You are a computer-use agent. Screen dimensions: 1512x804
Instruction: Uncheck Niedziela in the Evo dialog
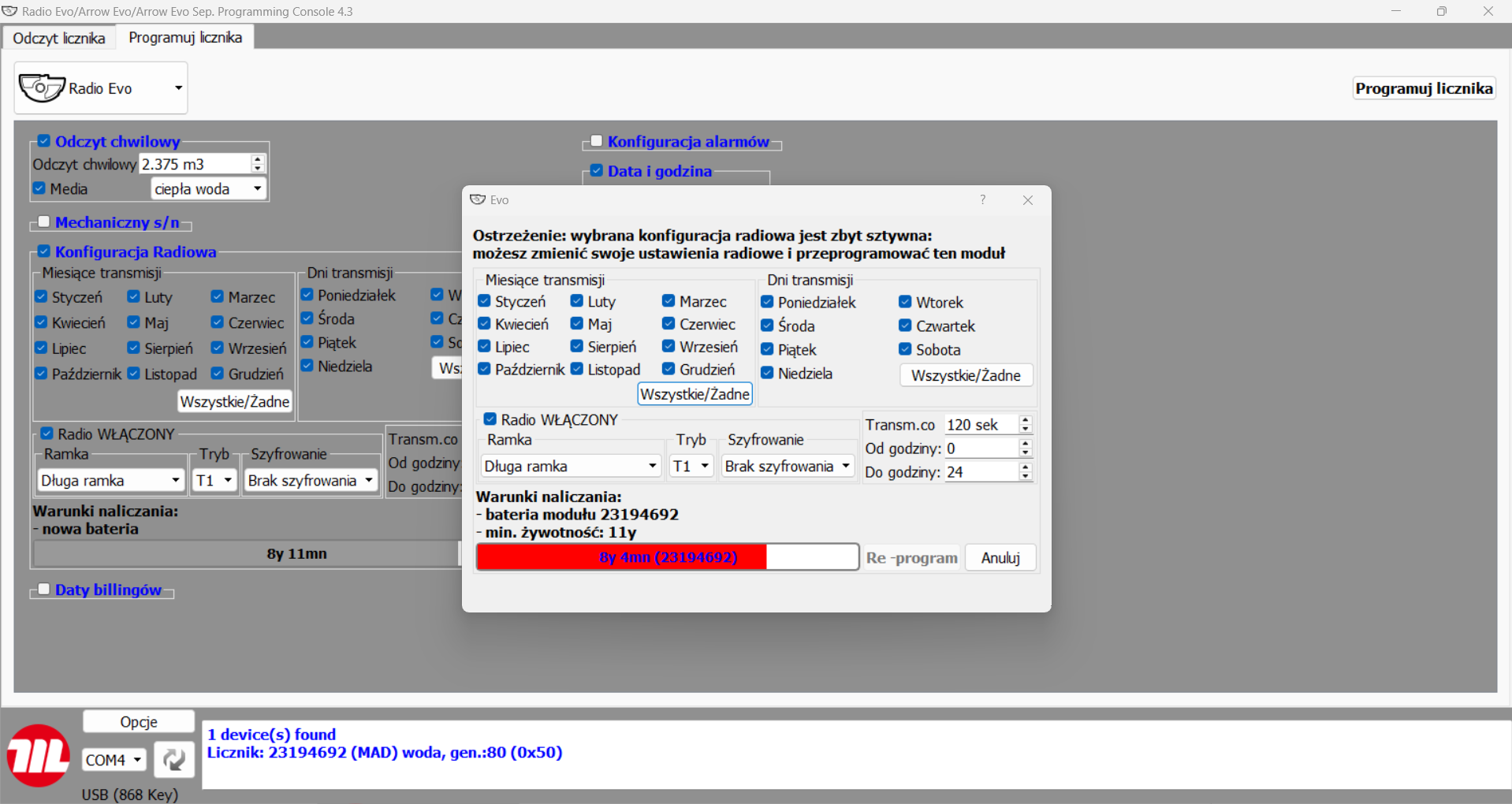click(x=767, y=373)
